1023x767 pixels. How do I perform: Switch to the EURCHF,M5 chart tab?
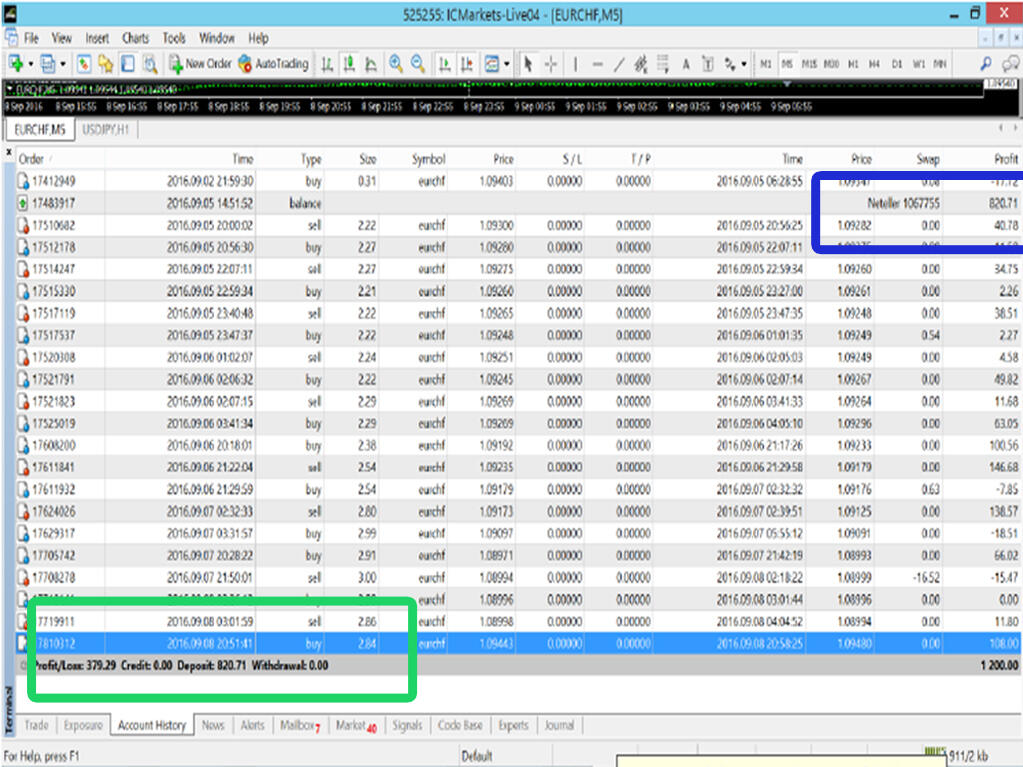coord(40,130)
